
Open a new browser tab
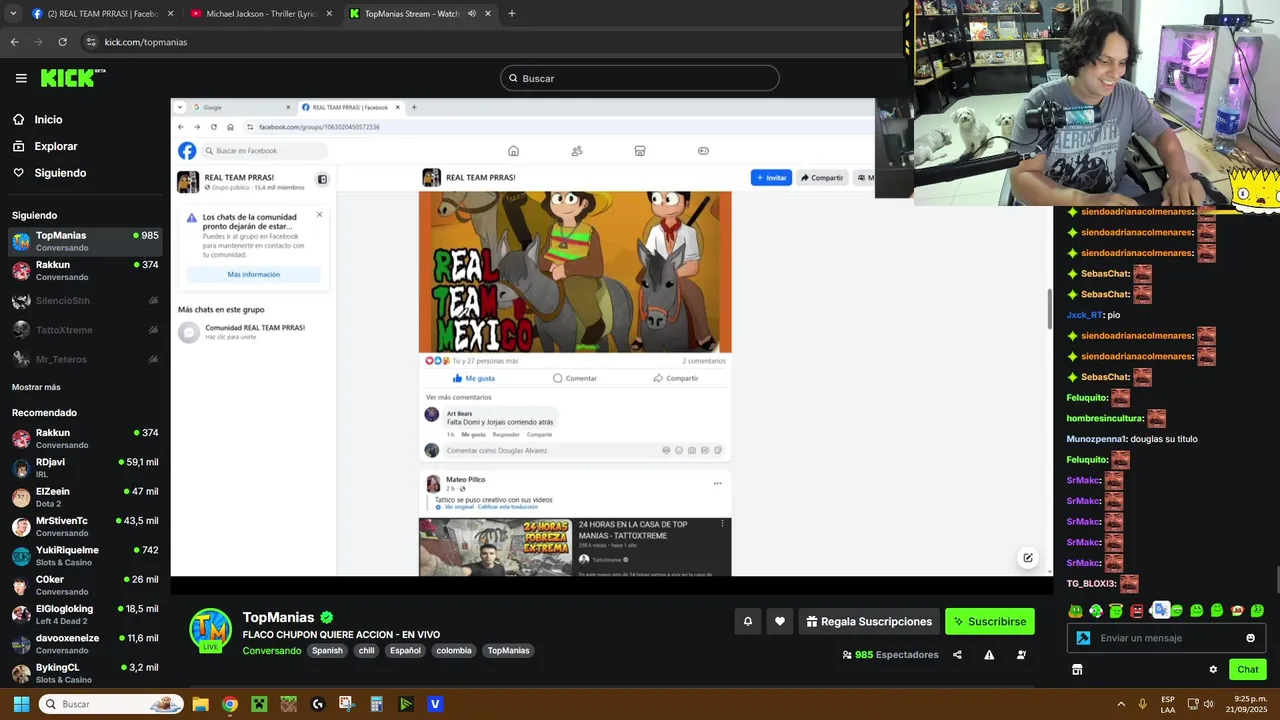tap(511, 14)
